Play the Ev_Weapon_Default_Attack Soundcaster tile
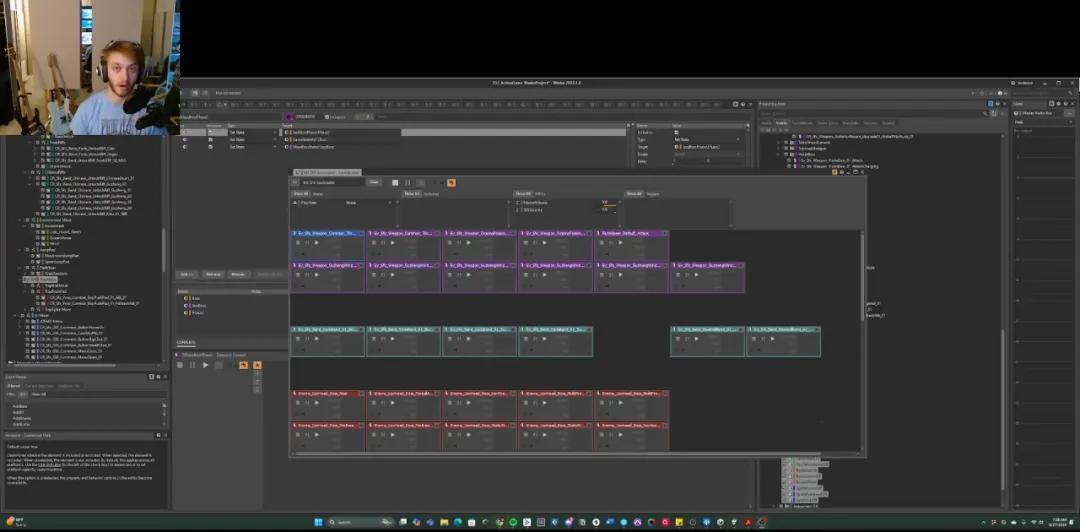The image size is (1080, 532). click(620, 243)
